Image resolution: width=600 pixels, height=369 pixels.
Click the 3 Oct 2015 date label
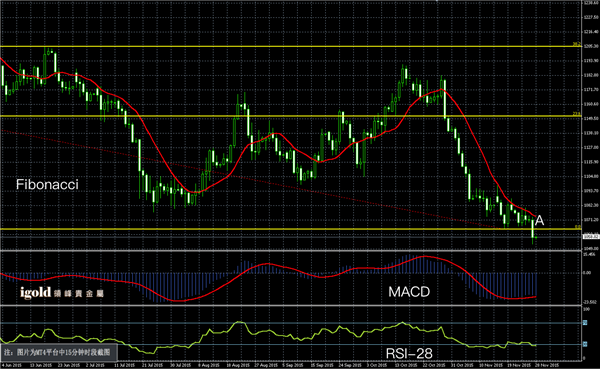click(377, 365)
